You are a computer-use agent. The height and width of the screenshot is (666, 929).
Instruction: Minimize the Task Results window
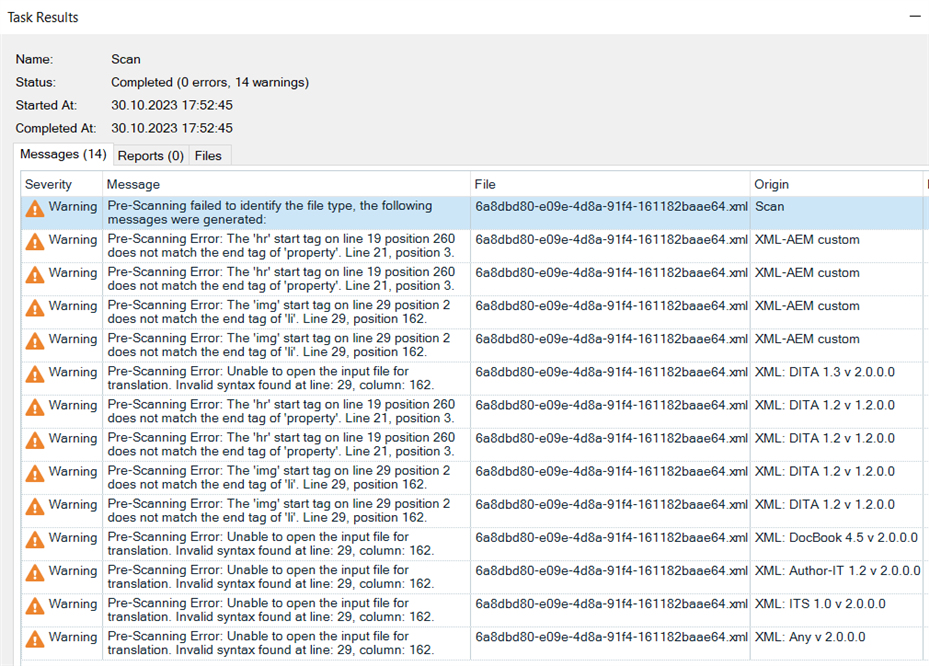coord(915,17)
